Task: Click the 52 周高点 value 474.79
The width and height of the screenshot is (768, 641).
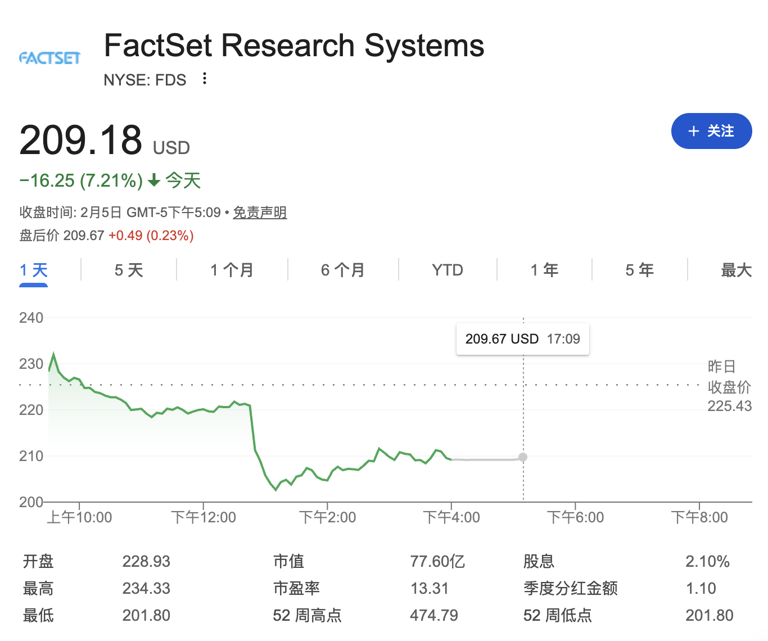Action: [x=434, y=615]
